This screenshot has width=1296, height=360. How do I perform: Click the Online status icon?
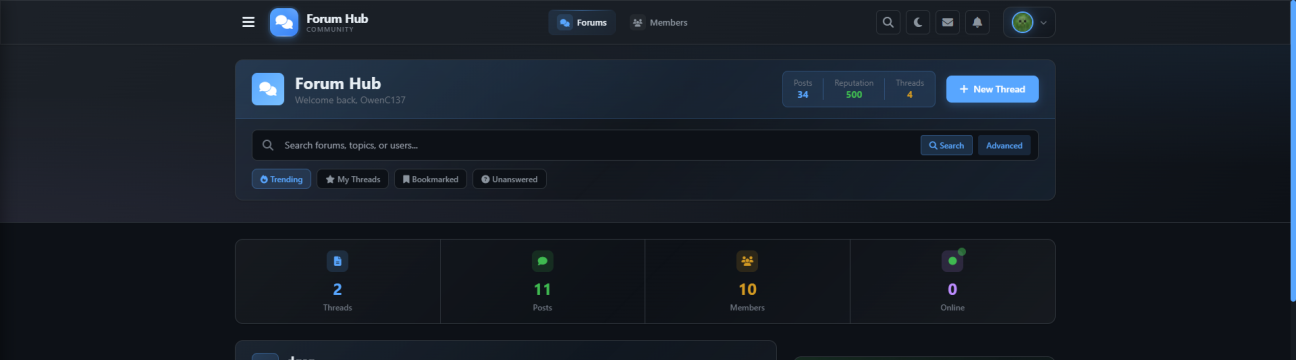[x=952, y=261]
